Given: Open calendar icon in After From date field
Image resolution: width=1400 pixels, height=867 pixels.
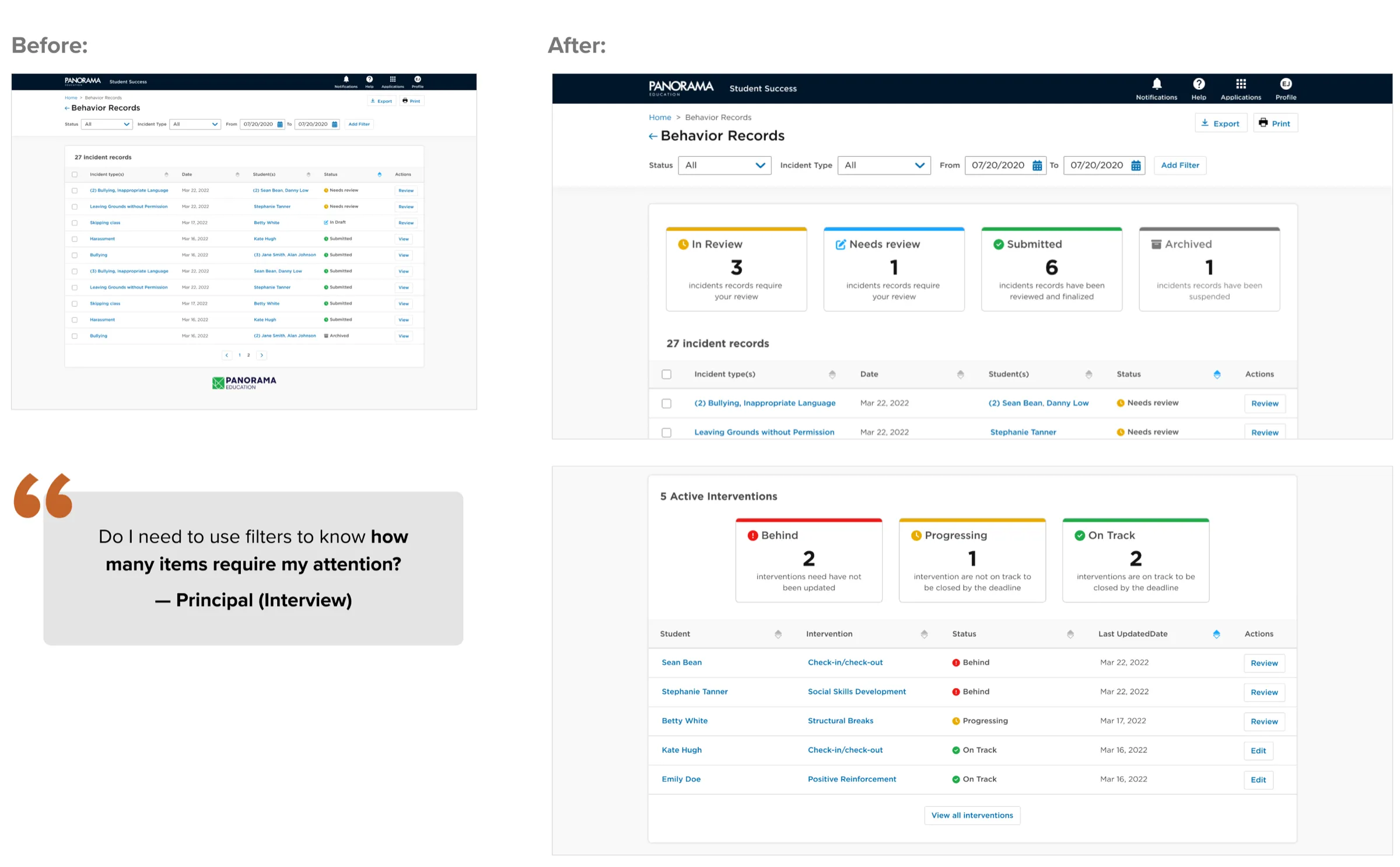Looking at the screenshot, I should click(x=1037, y=166).
